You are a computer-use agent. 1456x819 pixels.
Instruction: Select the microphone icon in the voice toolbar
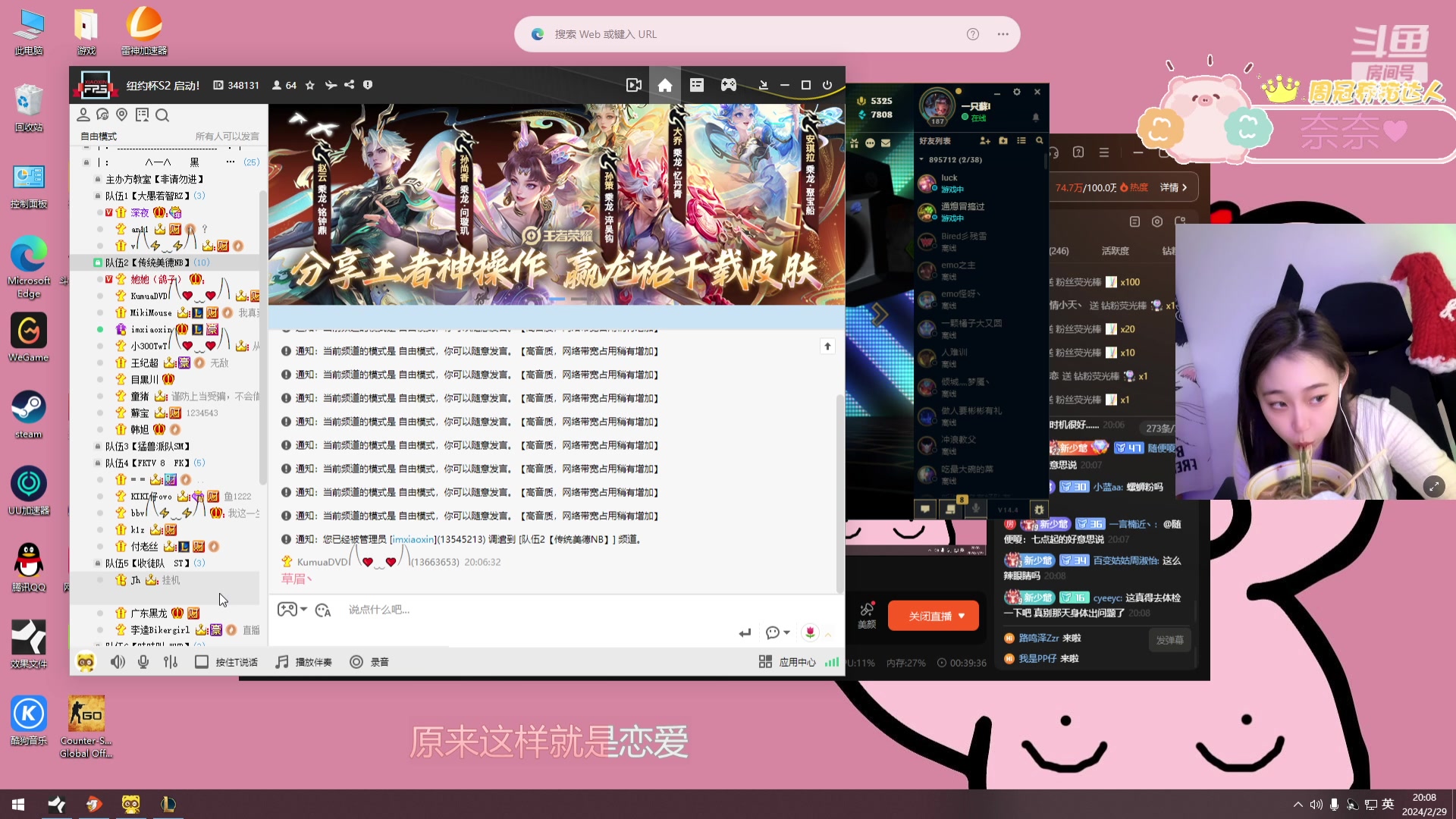pos(143,661)
